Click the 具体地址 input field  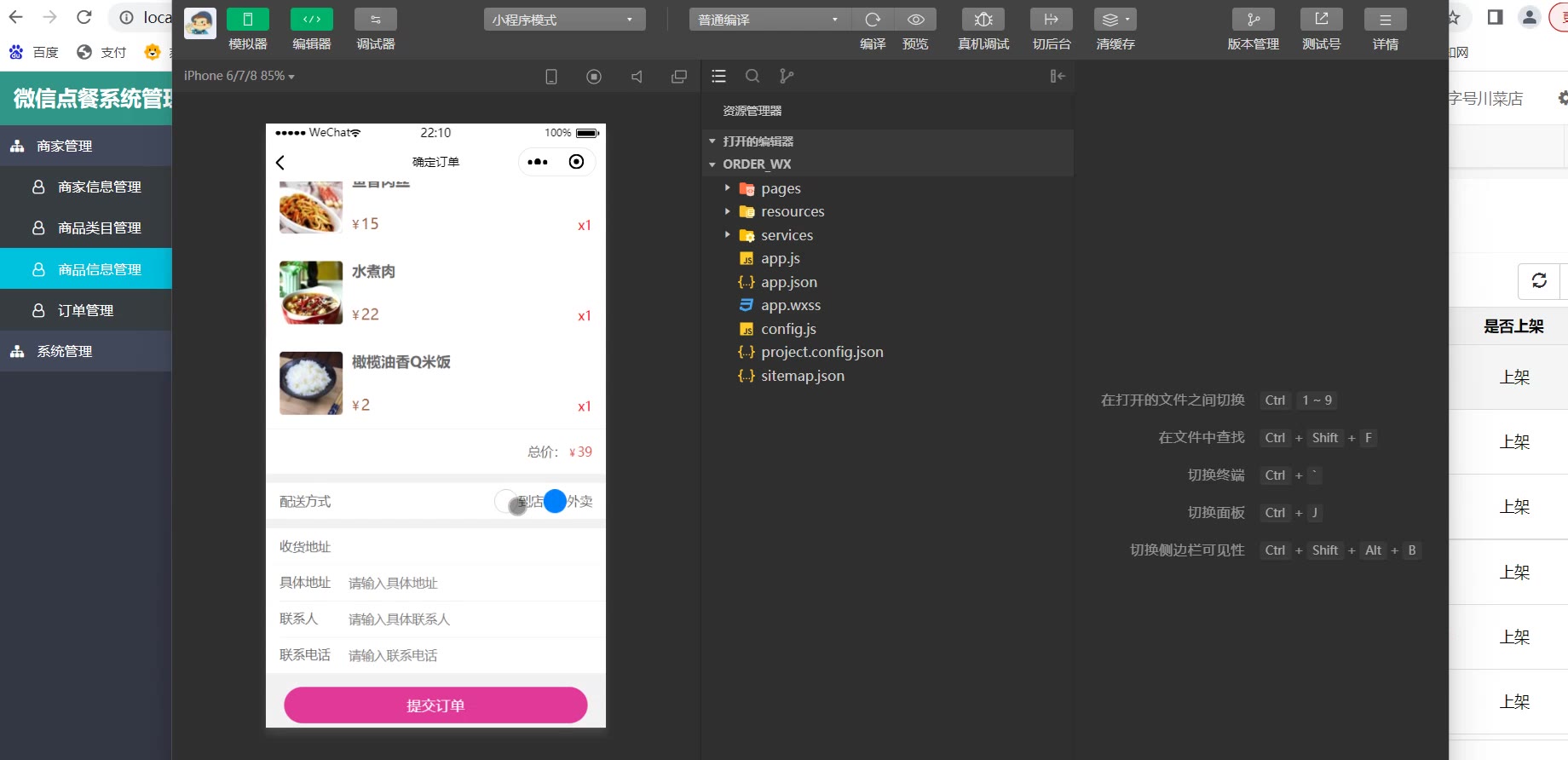coord(469,584)
